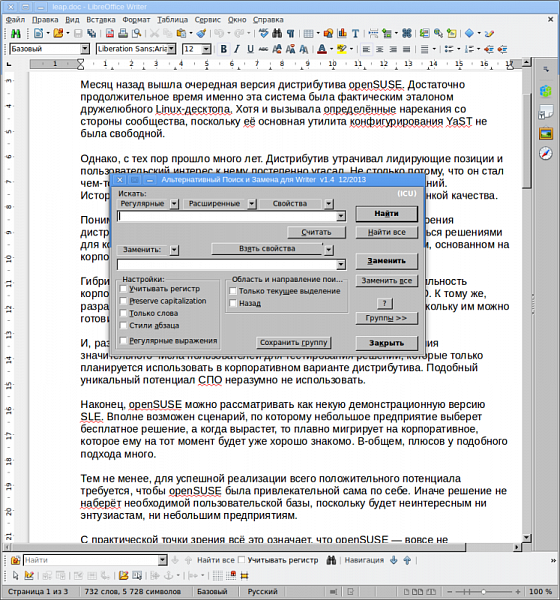Toggle Bold formatting
Screen dimensions: 560x600
[224, 49]
